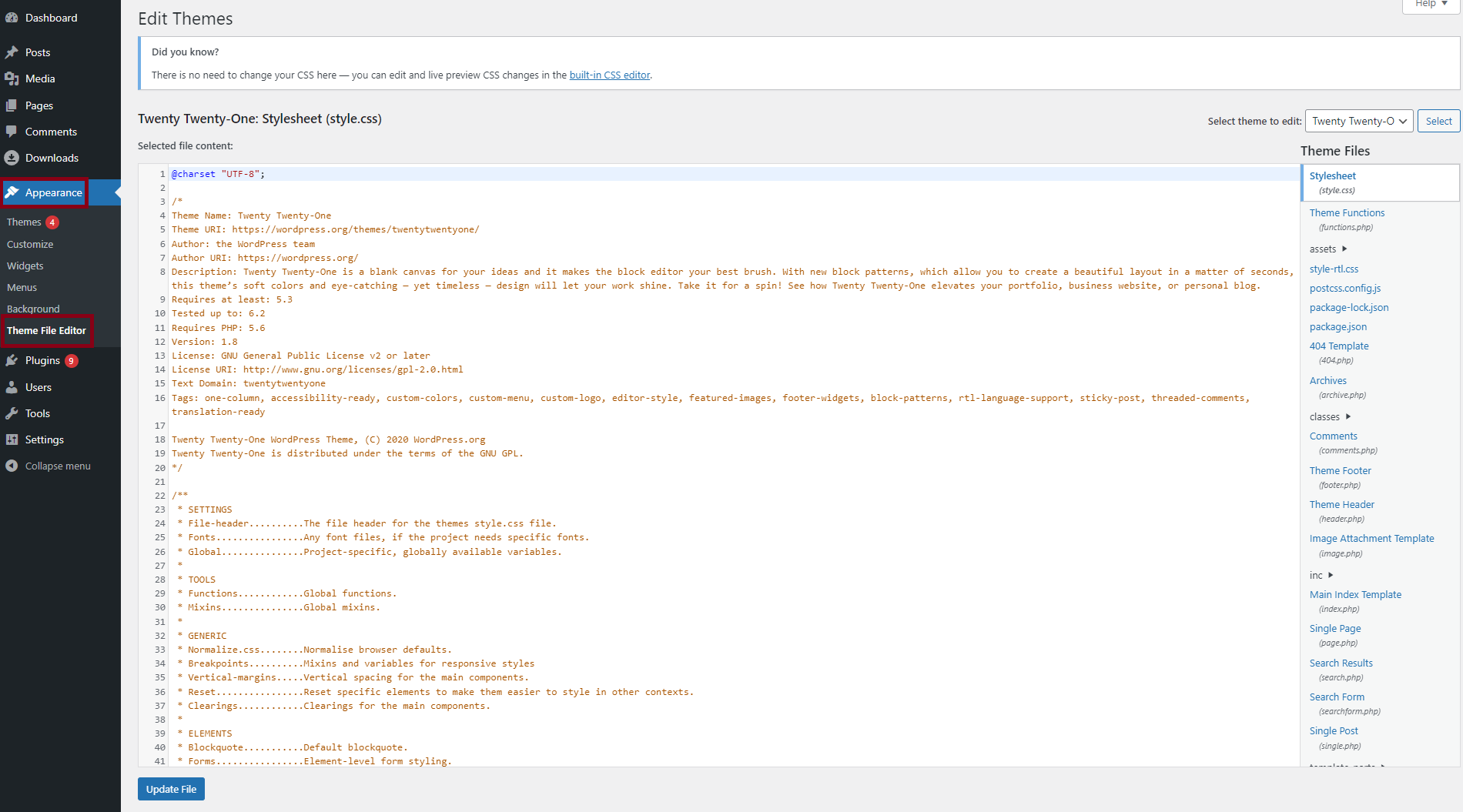Open the Customize submenu item
The width and height of the screenshot is (1463, 812).
click(30, 244)
